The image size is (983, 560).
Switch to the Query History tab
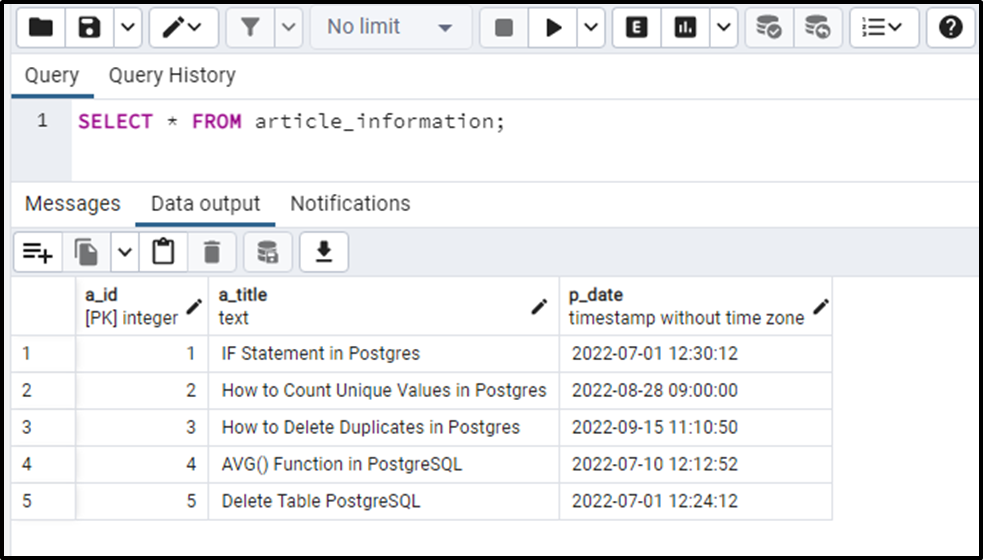click(x=172, y=75)
